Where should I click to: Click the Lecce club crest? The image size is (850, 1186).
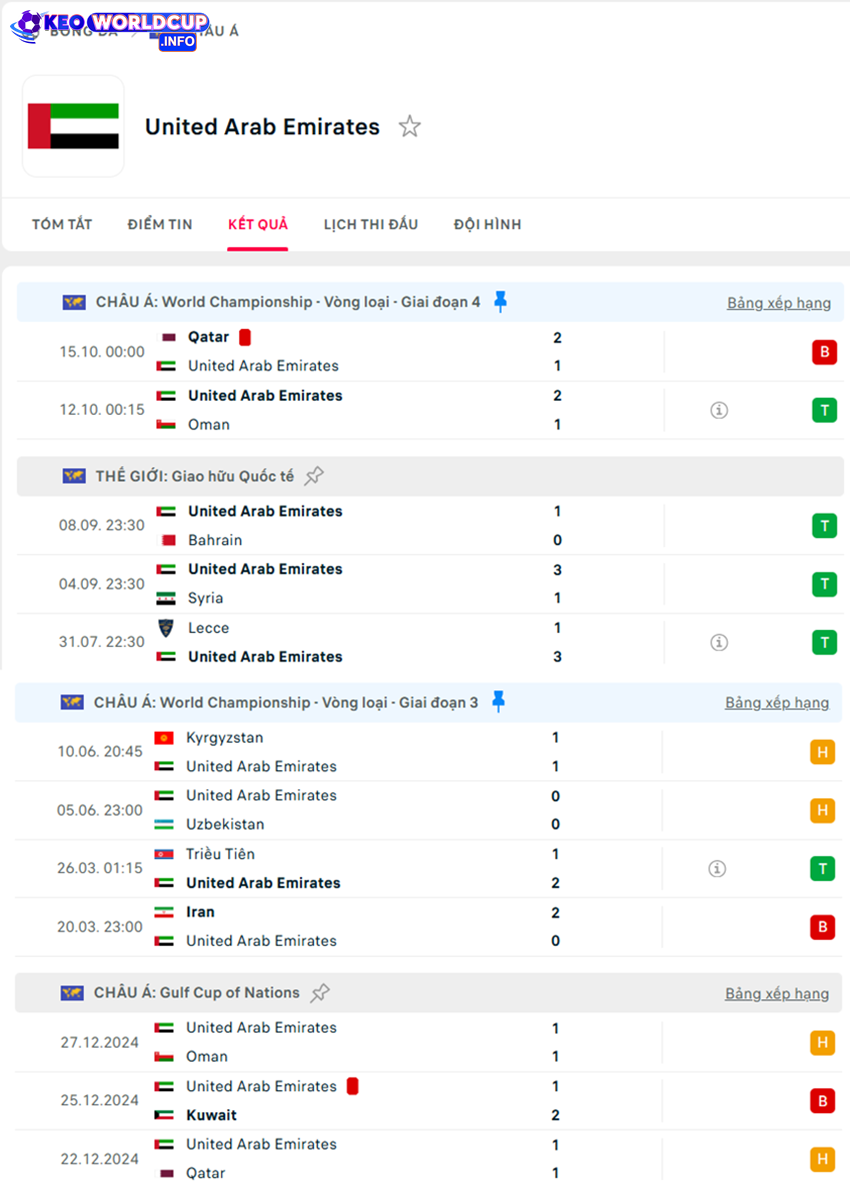(x=166, y=628)
